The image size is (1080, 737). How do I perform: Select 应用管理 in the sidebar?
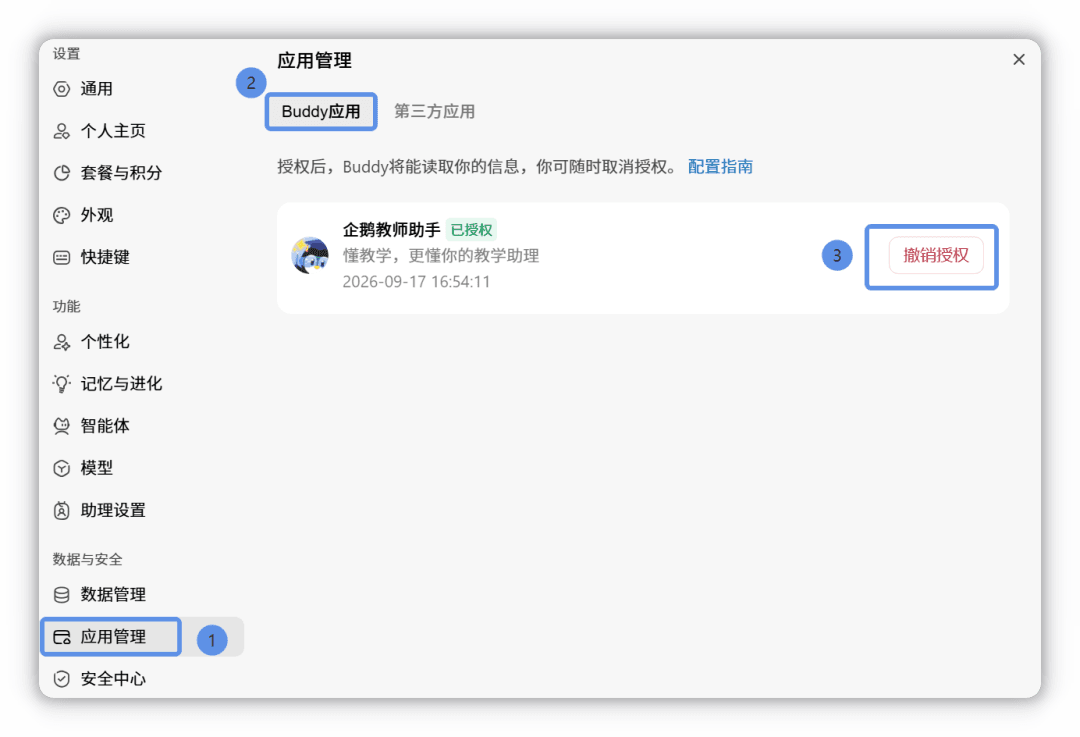tap(142, 637)
